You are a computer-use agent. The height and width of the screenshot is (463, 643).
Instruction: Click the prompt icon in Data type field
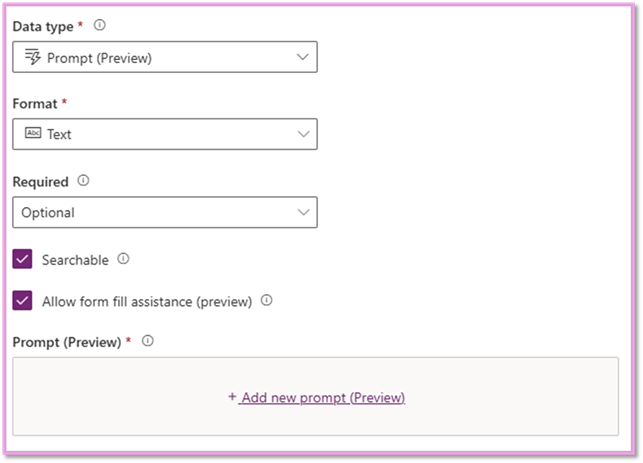click(x=33, y=57)
